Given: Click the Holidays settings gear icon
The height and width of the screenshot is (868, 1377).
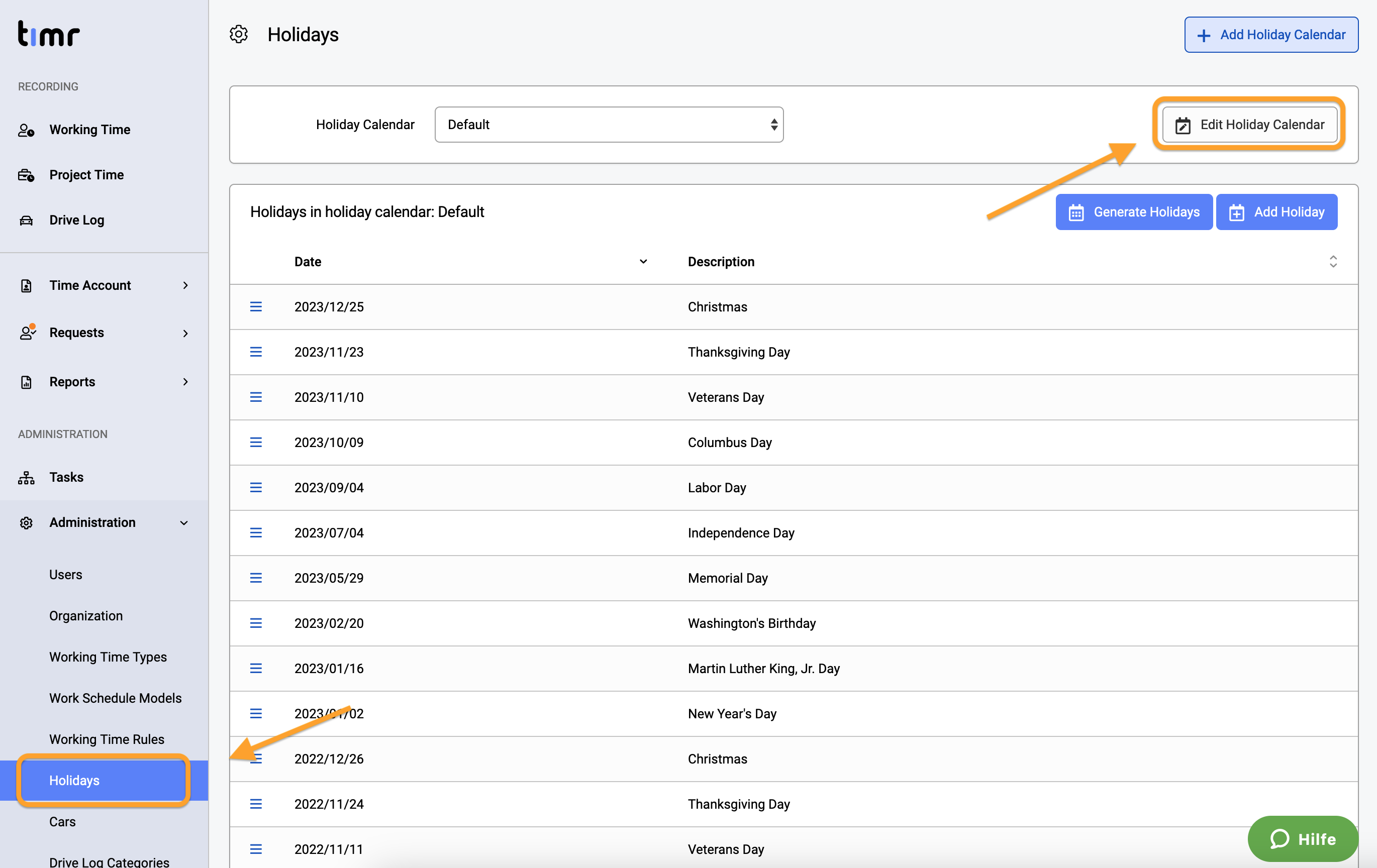Looking at the screenshot, I should tap(238, 34).
